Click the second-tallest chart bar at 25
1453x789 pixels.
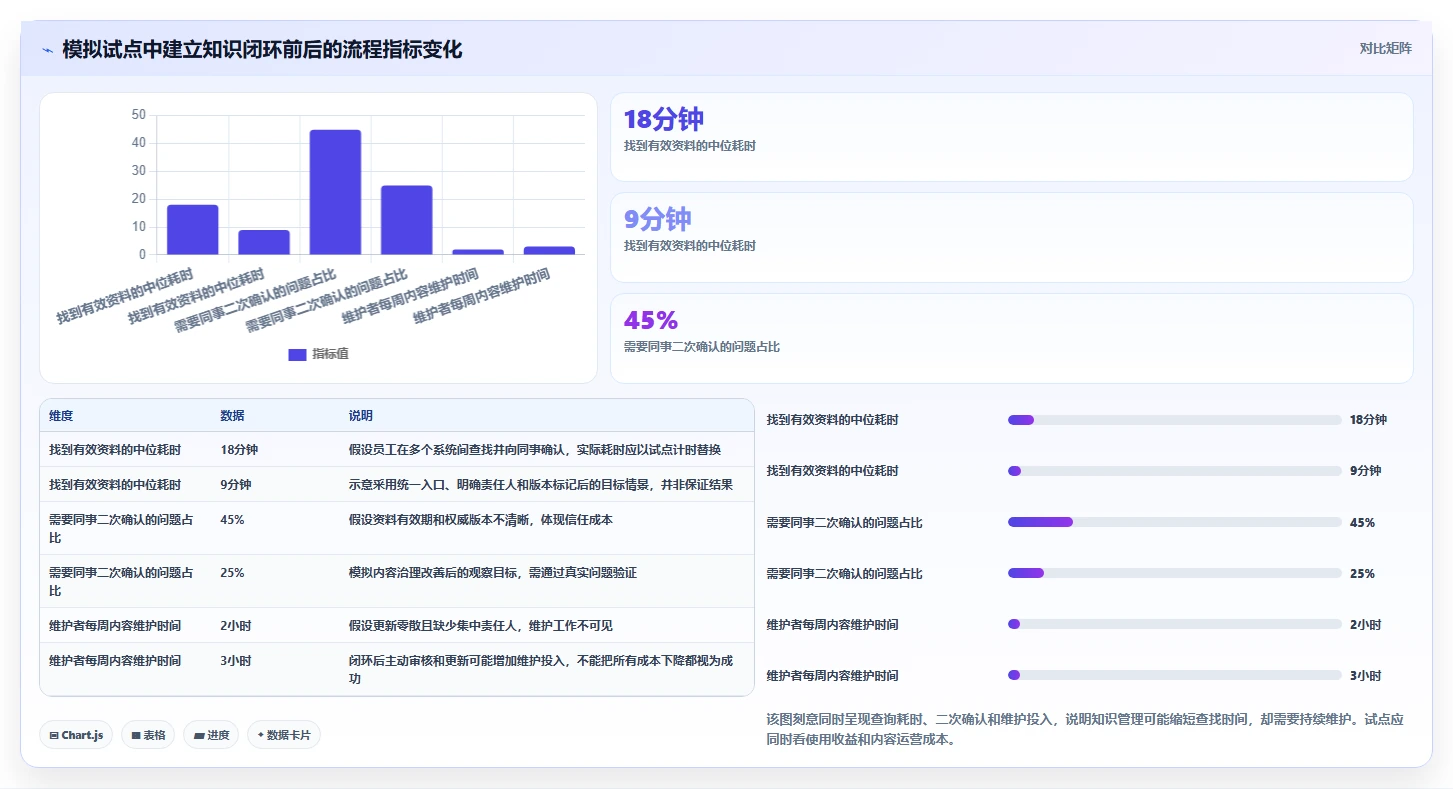407,220
